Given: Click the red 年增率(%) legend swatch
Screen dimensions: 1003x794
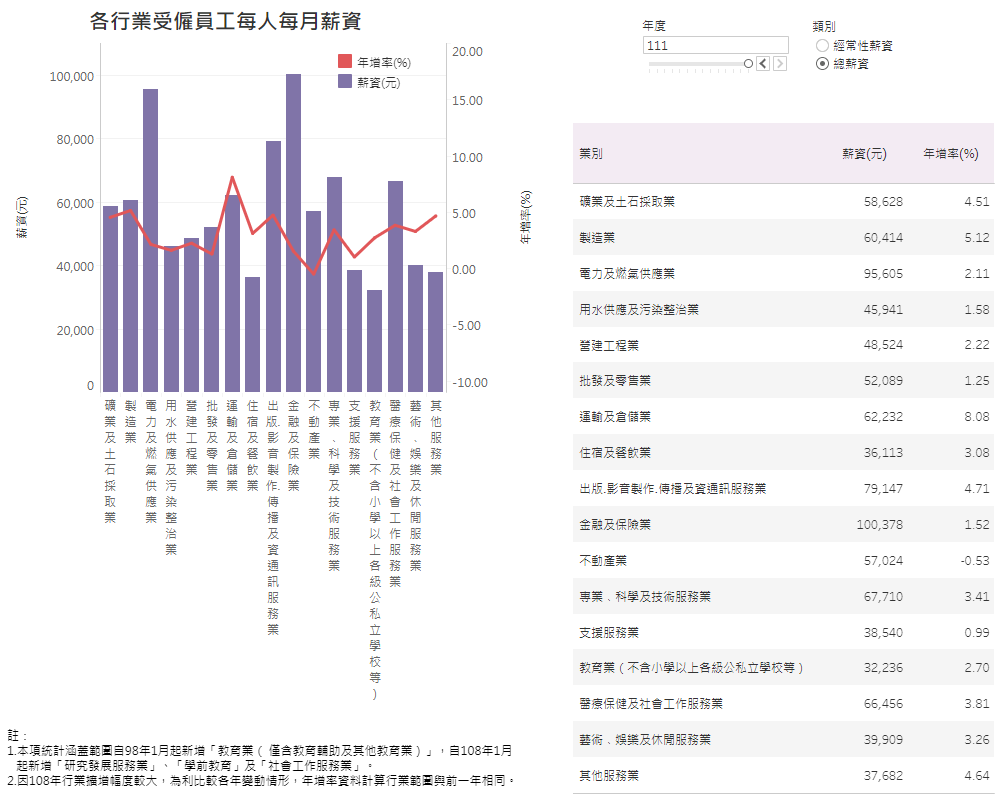Looking at the screenshot, I should pyautogui.click(x=345, y=61).
